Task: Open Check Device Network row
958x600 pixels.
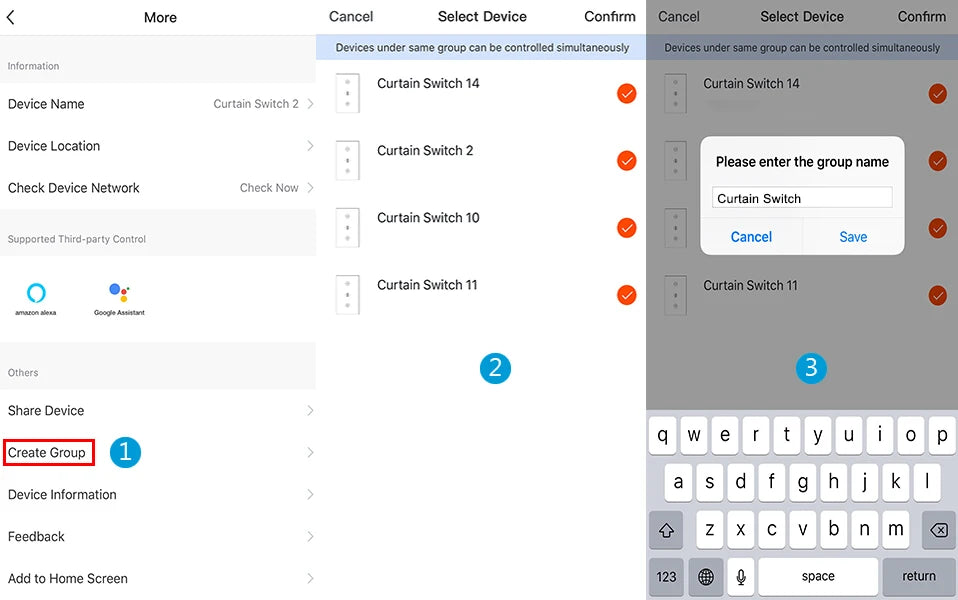Action: tap(158, 188)
